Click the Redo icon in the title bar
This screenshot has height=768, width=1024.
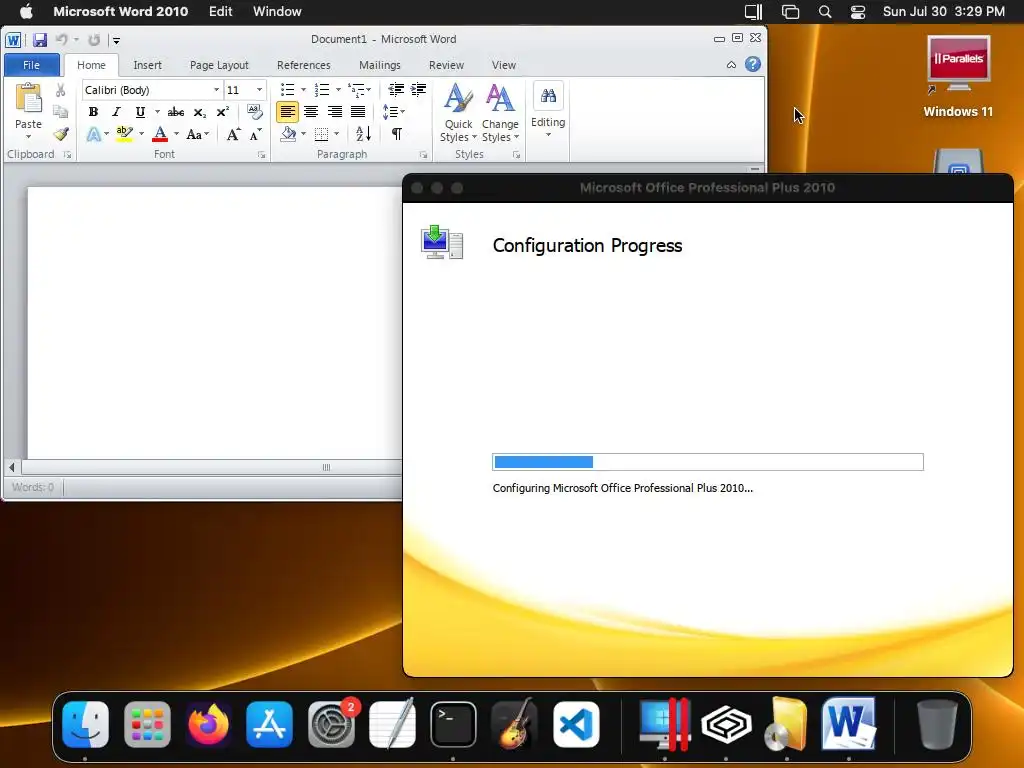tap(94, 40)
